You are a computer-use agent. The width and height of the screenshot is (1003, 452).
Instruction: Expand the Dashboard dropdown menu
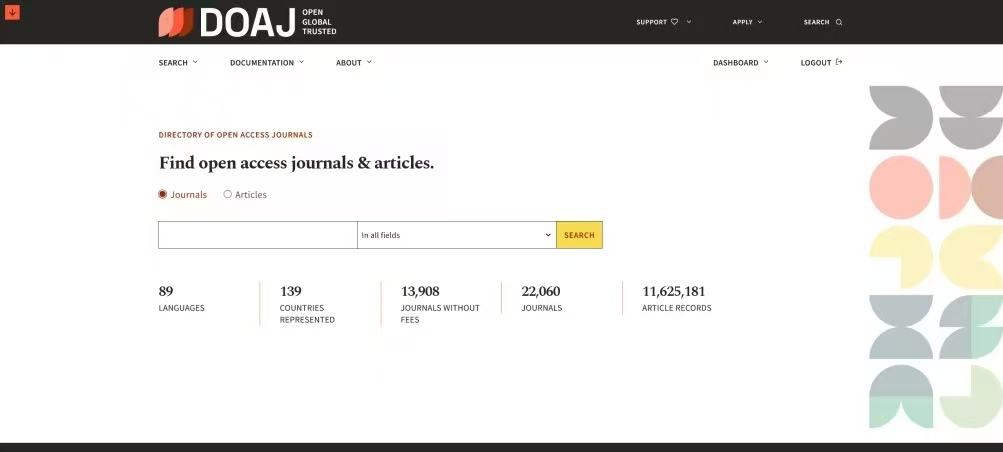pos(740,62)
